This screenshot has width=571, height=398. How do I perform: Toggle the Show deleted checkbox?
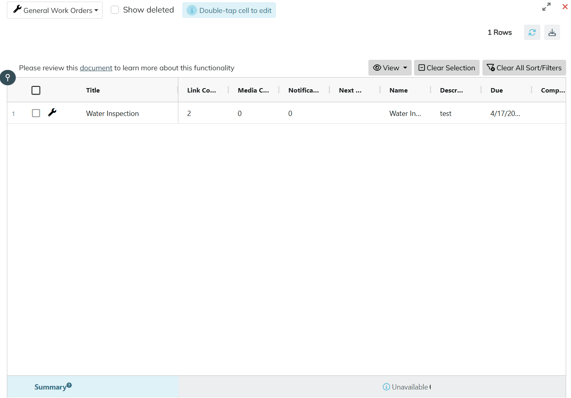tap(115, 10)
